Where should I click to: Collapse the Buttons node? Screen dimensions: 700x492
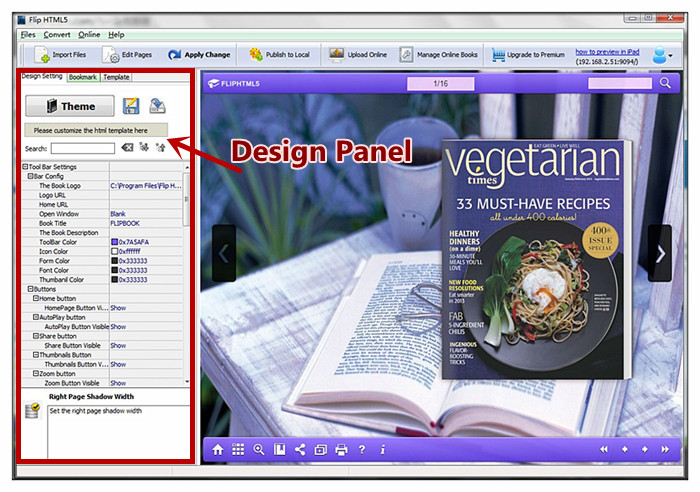tap(30, 289)
